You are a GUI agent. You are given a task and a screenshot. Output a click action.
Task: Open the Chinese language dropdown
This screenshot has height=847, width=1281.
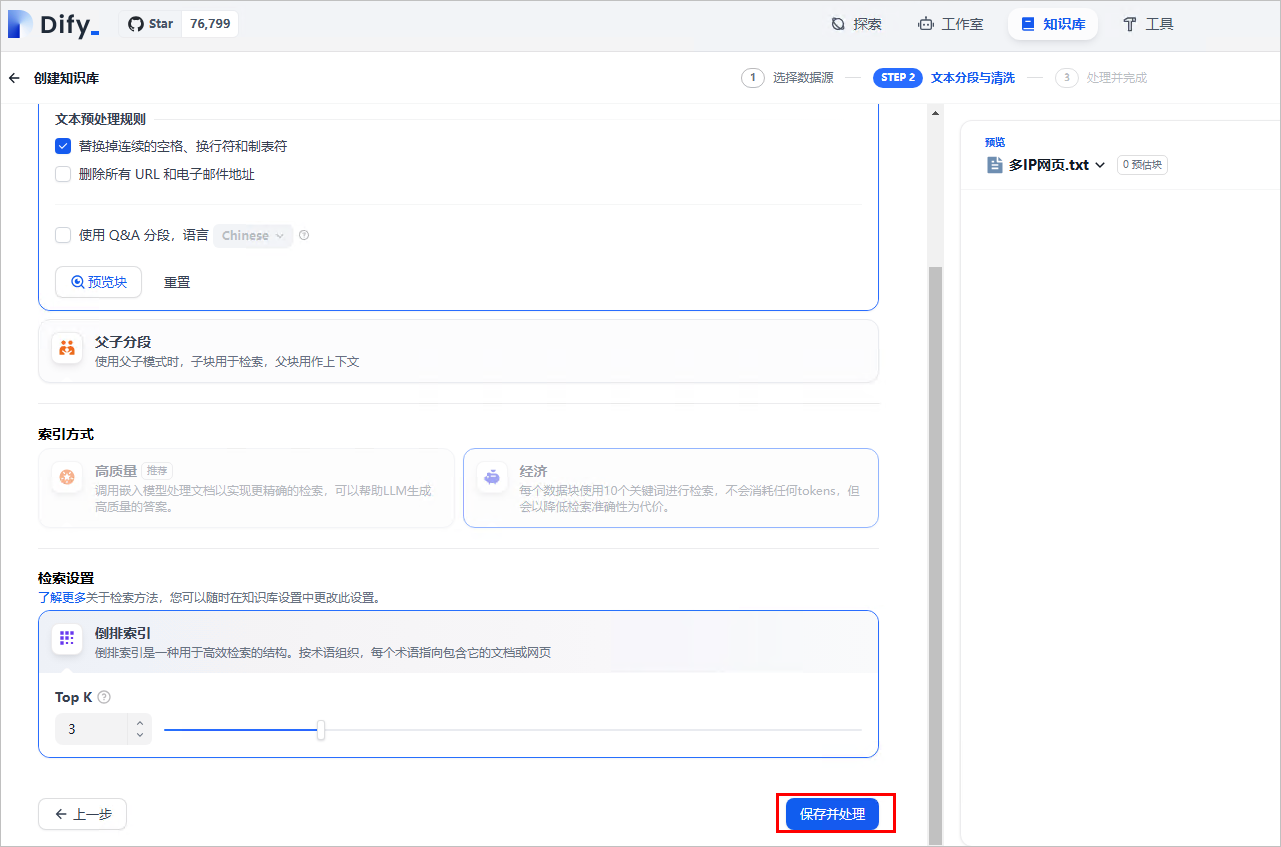[253, 236]
